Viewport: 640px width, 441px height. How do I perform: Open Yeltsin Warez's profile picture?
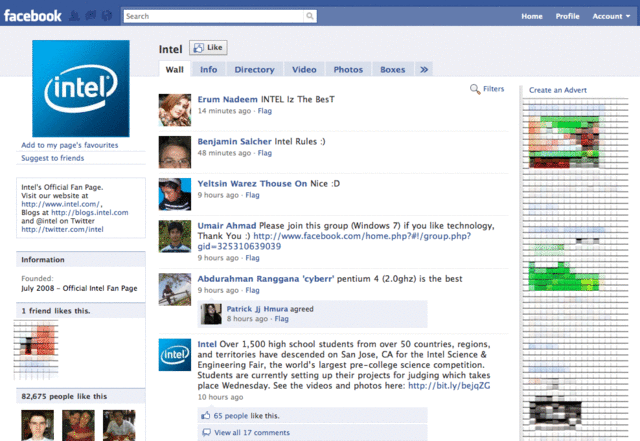[x=175, y=194]
